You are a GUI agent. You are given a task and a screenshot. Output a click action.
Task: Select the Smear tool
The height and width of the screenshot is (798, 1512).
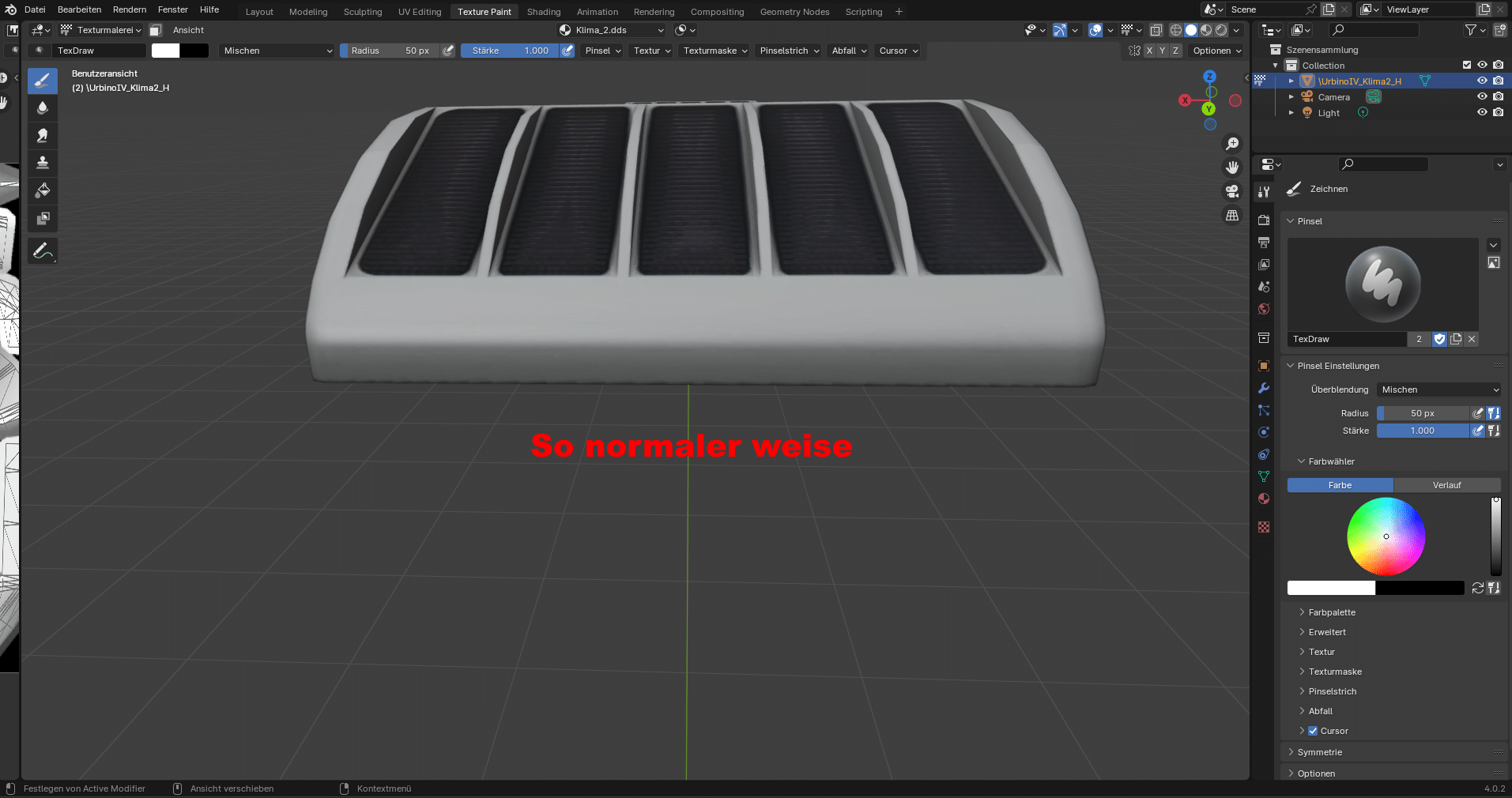(x=43, y=136)
